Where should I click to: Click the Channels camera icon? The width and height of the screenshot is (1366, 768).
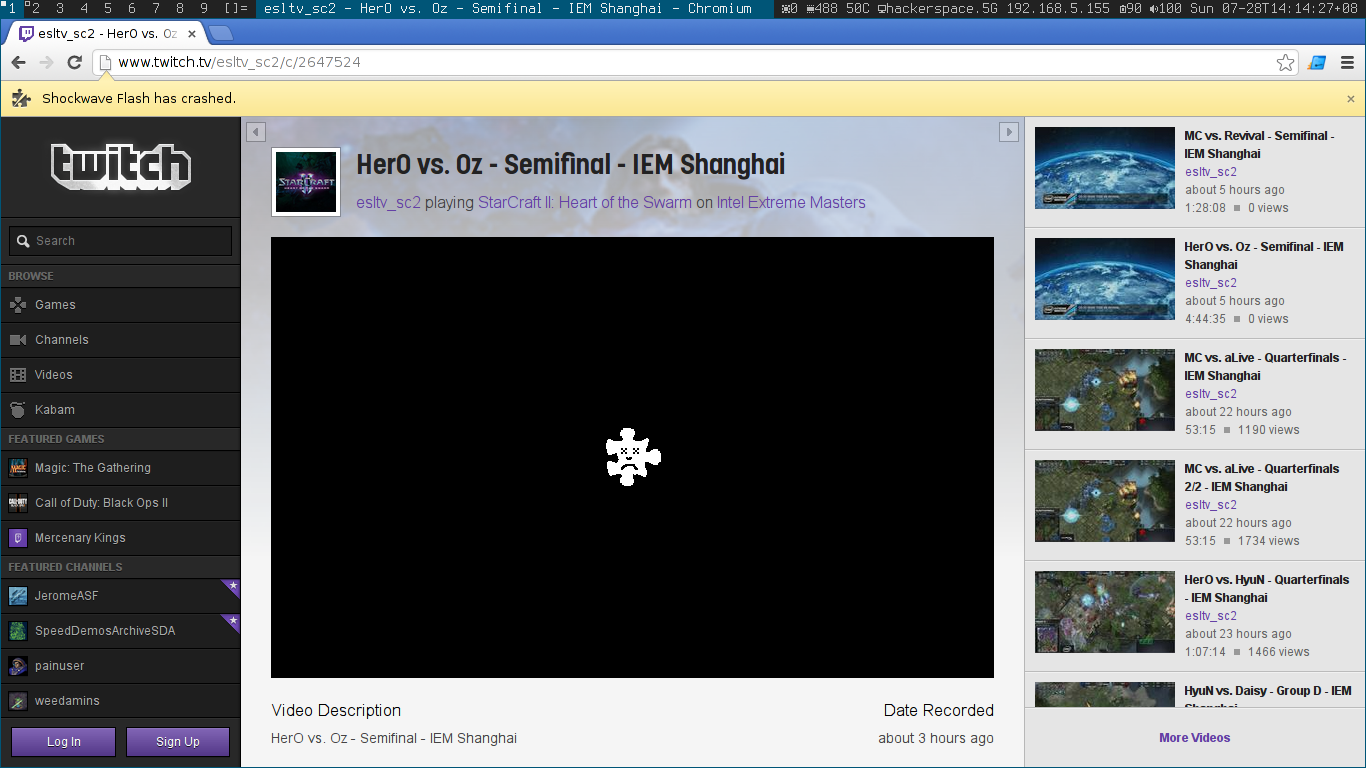tap(18, 340)
